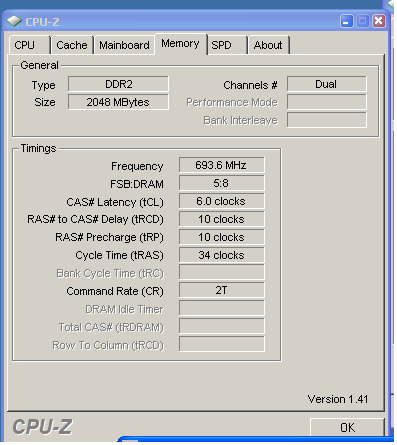Click the disabled maximize button
Viewport: 397px width, 445px height.
pyautogui.click(x=363, y=21)
